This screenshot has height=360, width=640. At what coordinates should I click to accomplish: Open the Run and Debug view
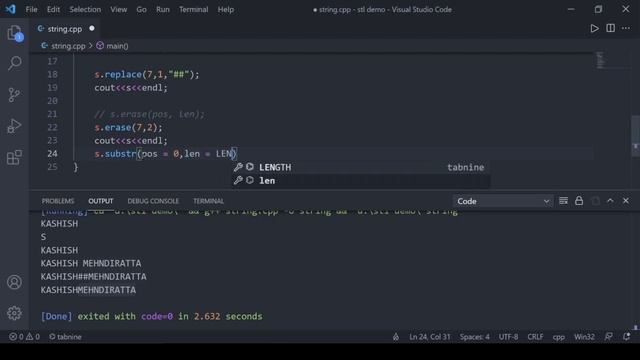(14, 126)
